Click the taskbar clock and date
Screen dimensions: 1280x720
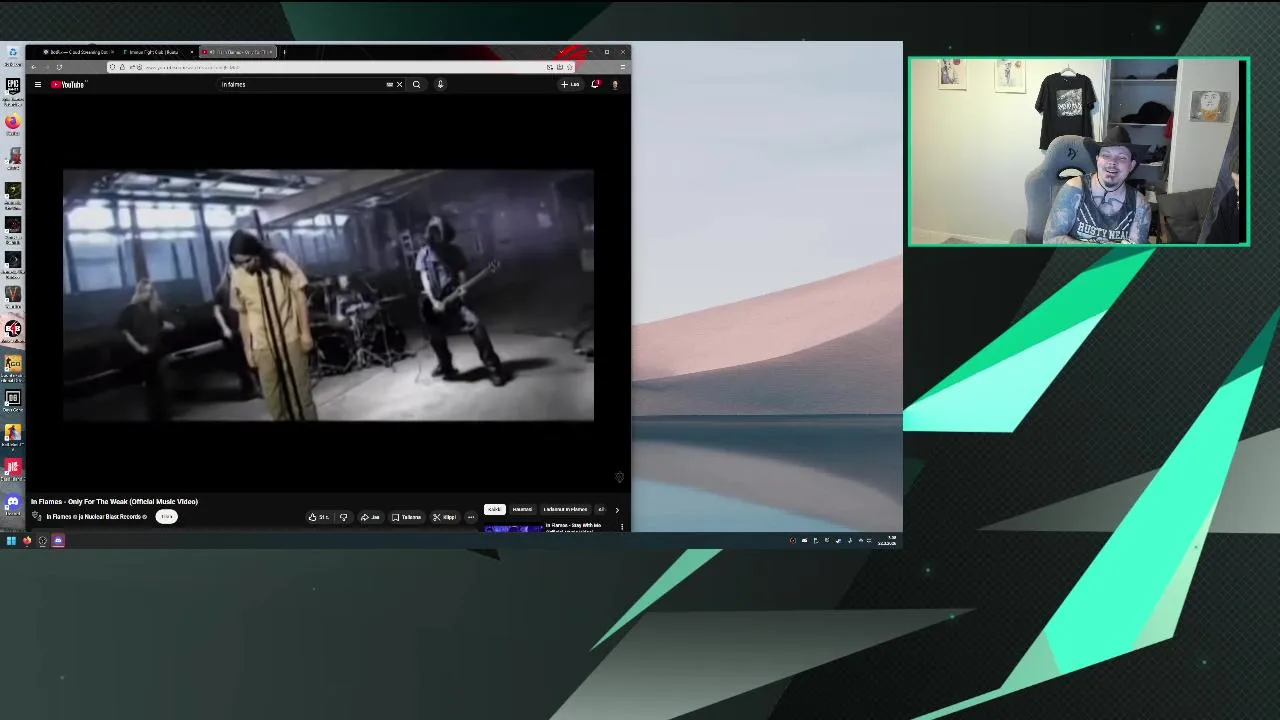[x=887, y=541]
